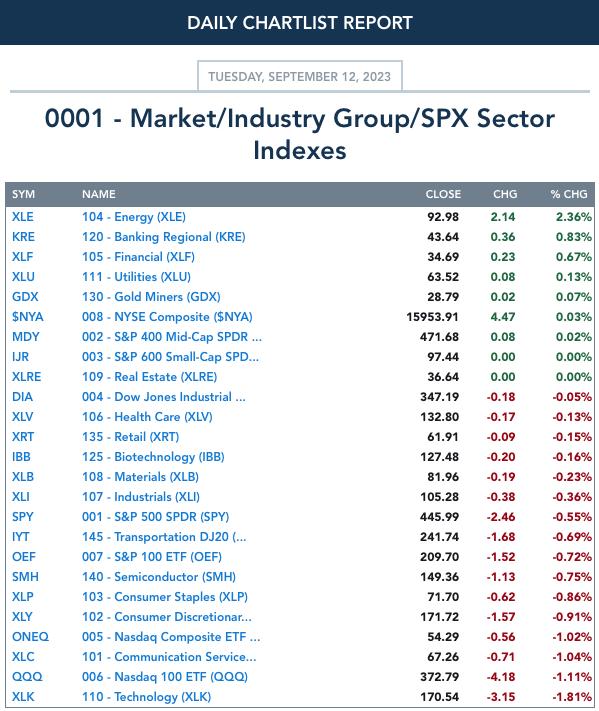
Task: Select 111 - Utilities (XLU) entry
Action: click(136, 277)
